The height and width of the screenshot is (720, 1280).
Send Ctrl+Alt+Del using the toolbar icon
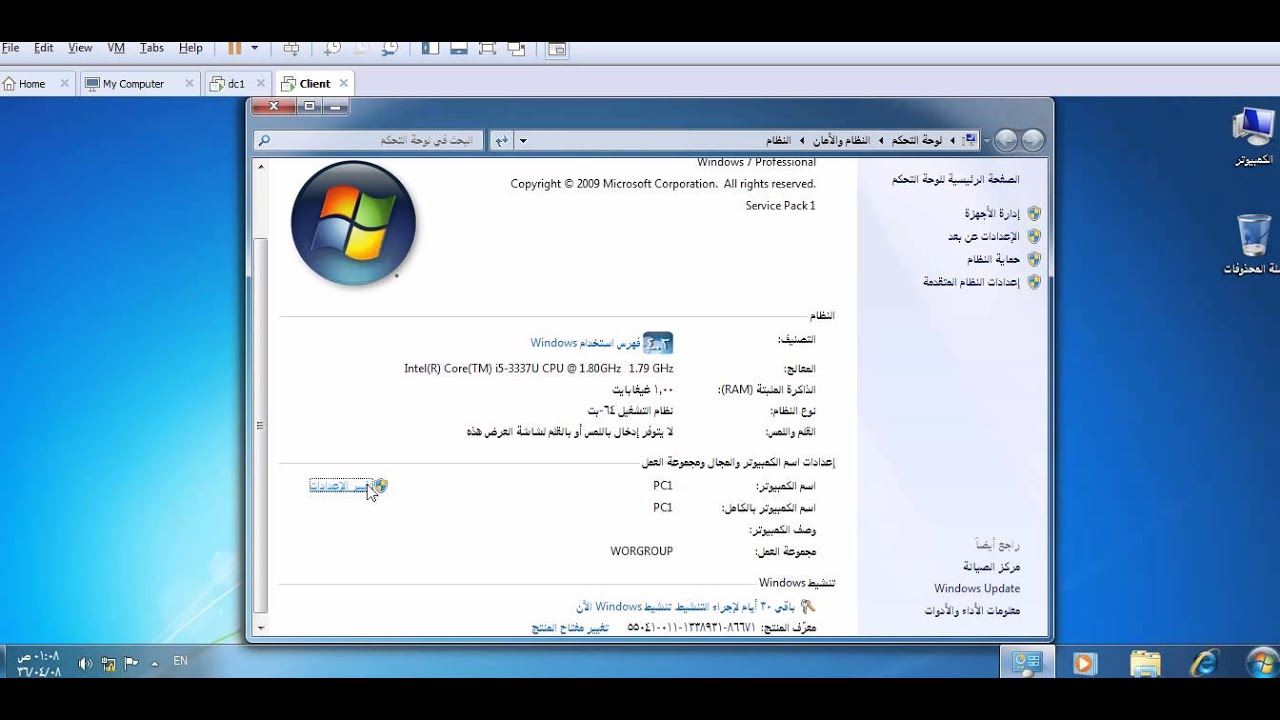pos(291,48)
